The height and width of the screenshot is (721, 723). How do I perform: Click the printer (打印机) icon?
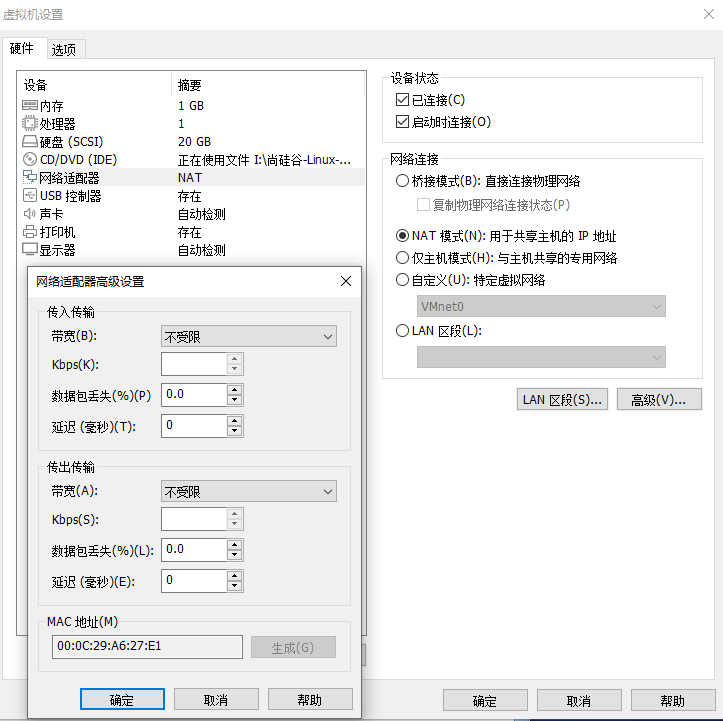pyautogui.click(x=30, y=231)
